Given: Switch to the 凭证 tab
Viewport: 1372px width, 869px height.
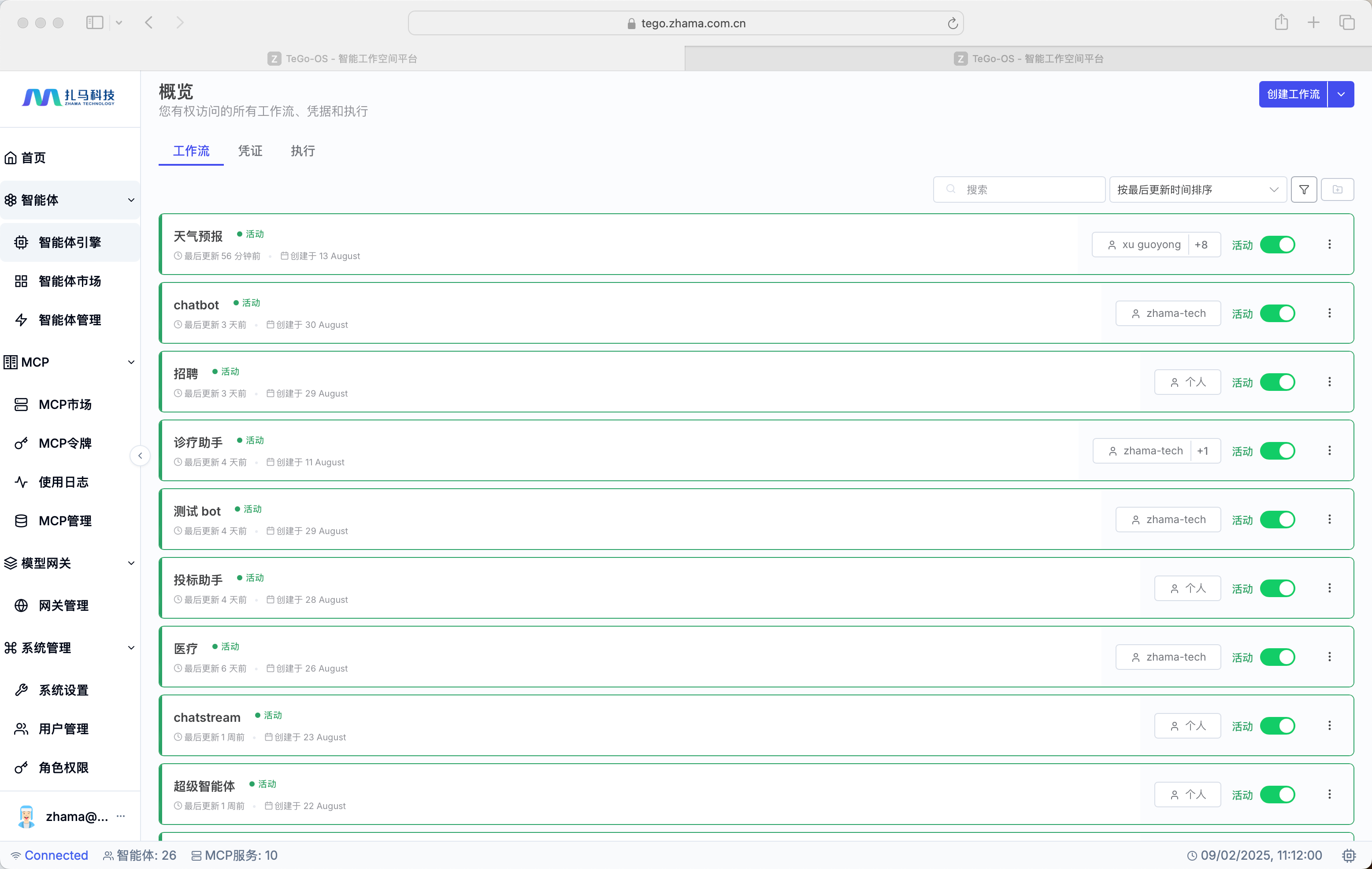Looking at the screenshot, I should [250, 151].
